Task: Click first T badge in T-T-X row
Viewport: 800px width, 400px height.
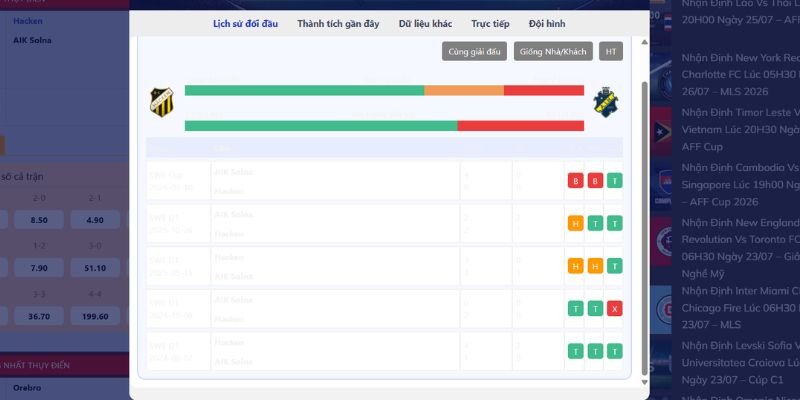Action: pos(576,308)
